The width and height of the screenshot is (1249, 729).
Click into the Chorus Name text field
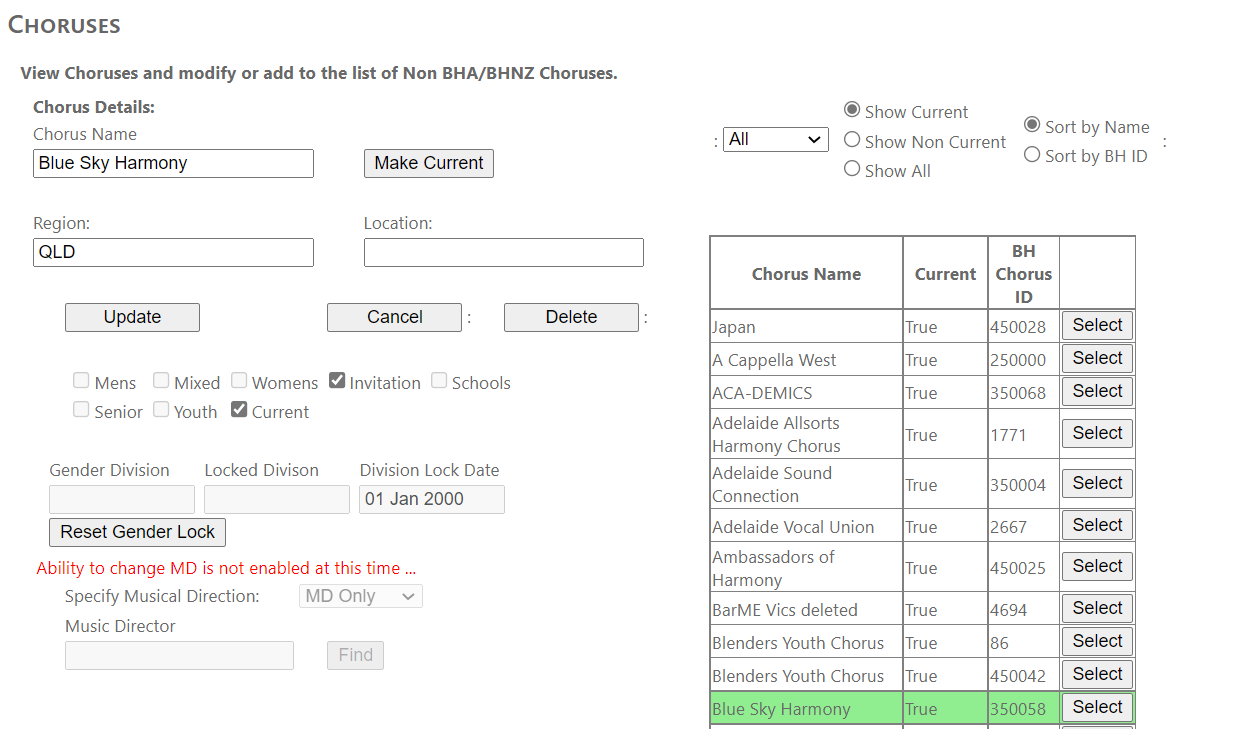coord(173,163)
